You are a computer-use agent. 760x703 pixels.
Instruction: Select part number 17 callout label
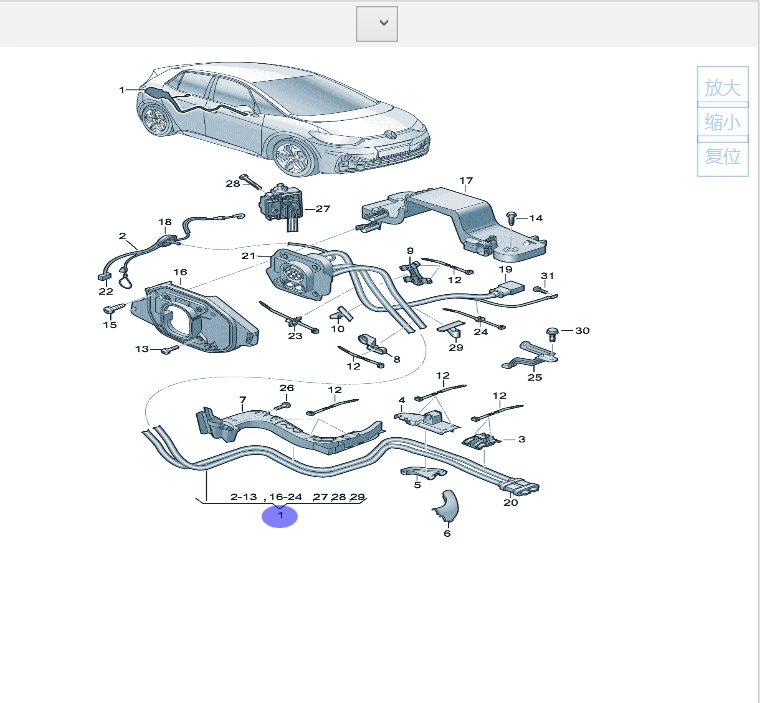click(x=466, y=181)
